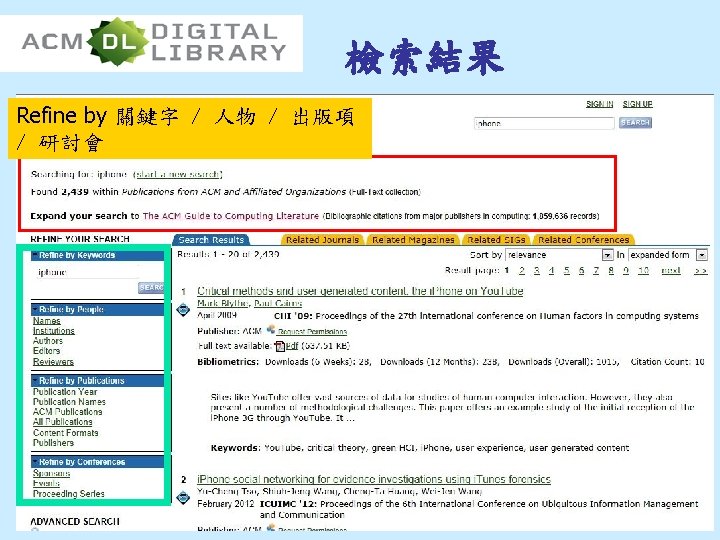Collapse the Refine by People section
The height and width of the screenshot is (540, 720).
coord(35,309)
